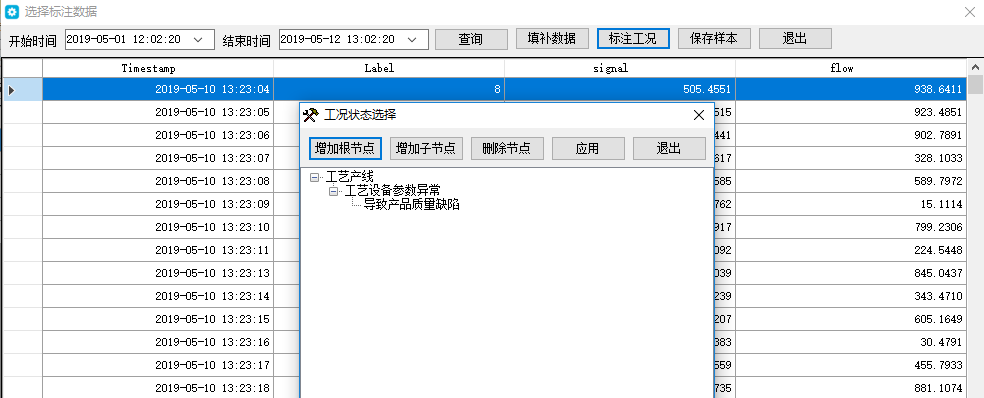Click the vertical scrollbar thumb

tap(975, 85)
